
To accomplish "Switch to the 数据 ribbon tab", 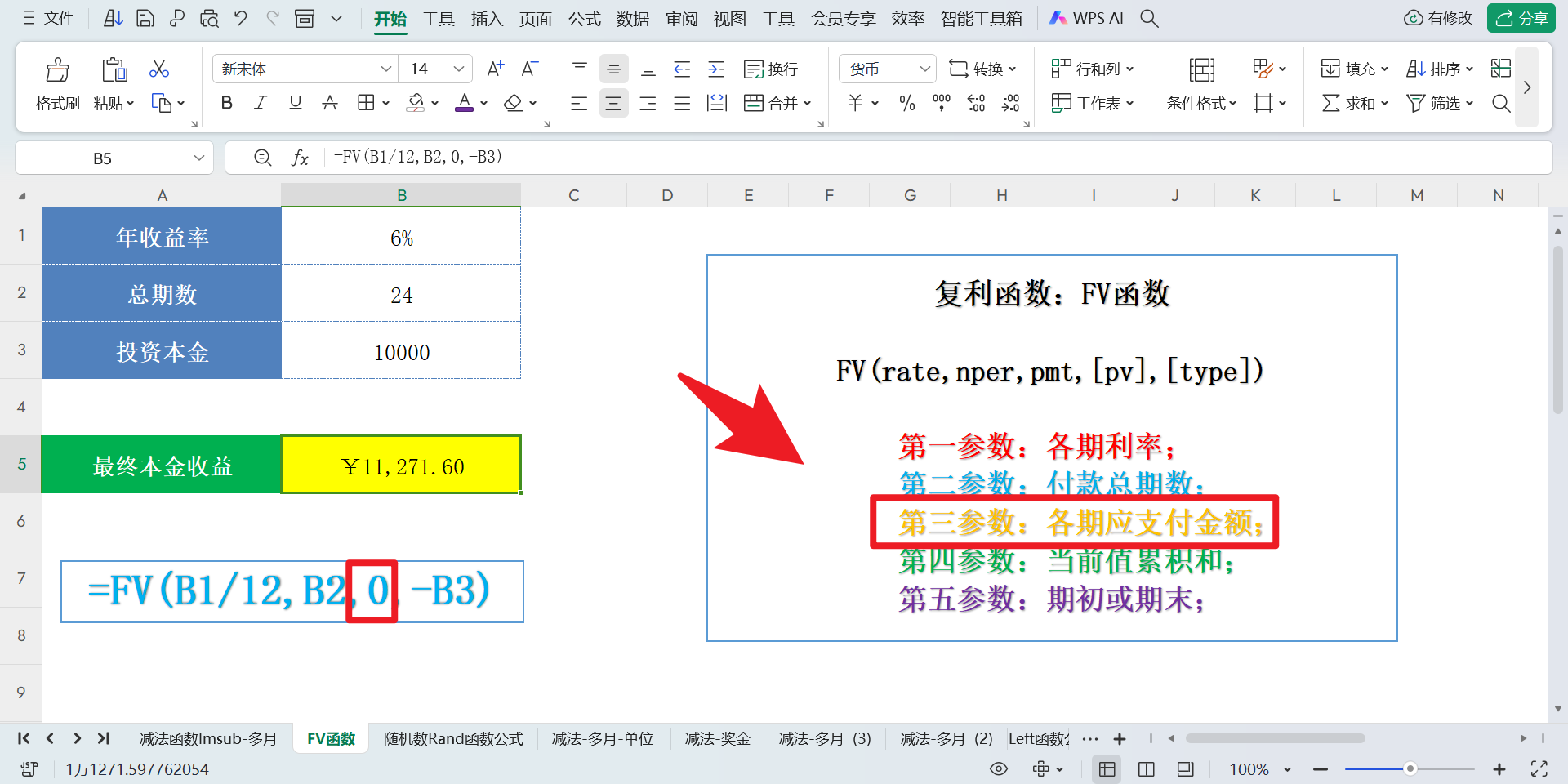I will 633,18.
